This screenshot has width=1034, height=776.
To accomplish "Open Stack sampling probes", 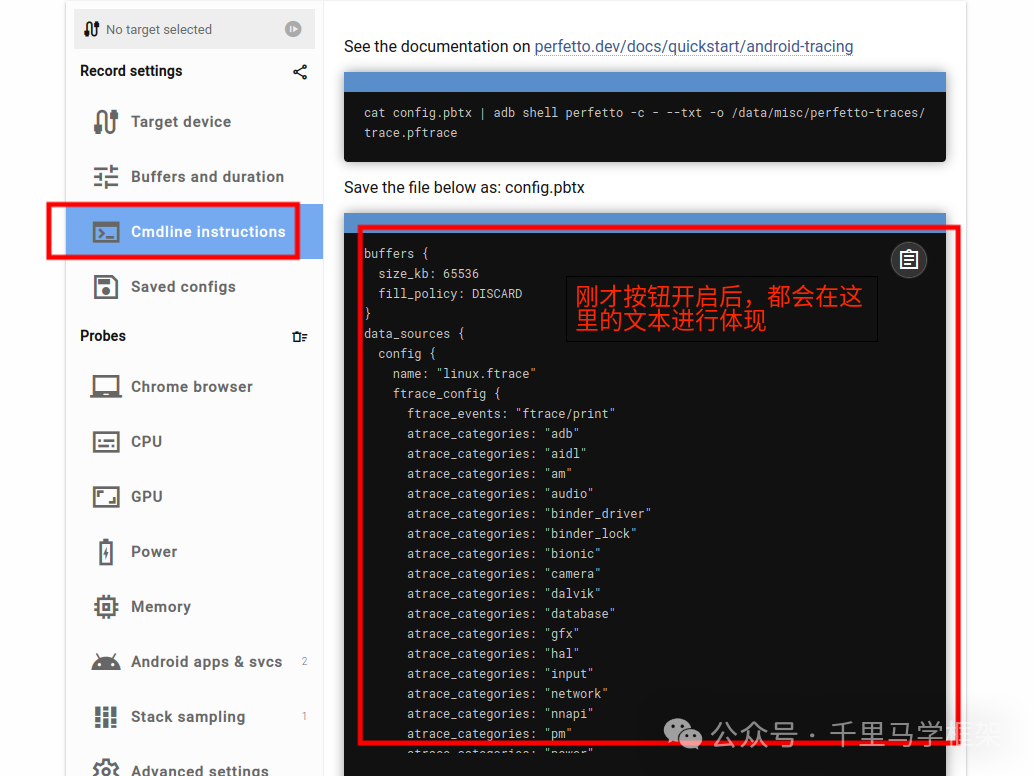I will pyautogui.click(x=195, y=717).
